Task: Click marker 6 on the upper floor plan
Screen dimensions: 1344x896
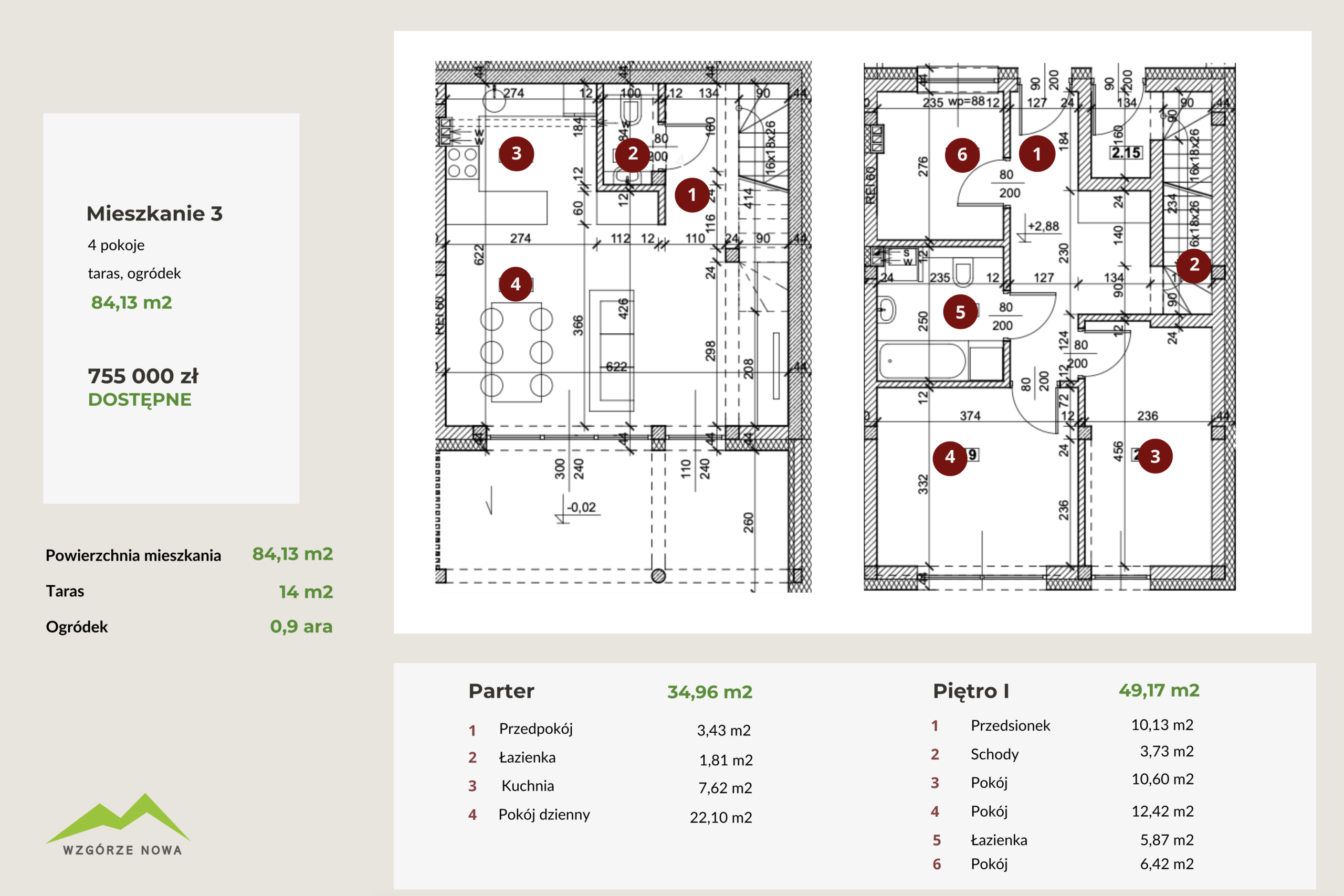Action: pyautogui.click(x=962, y=154)
